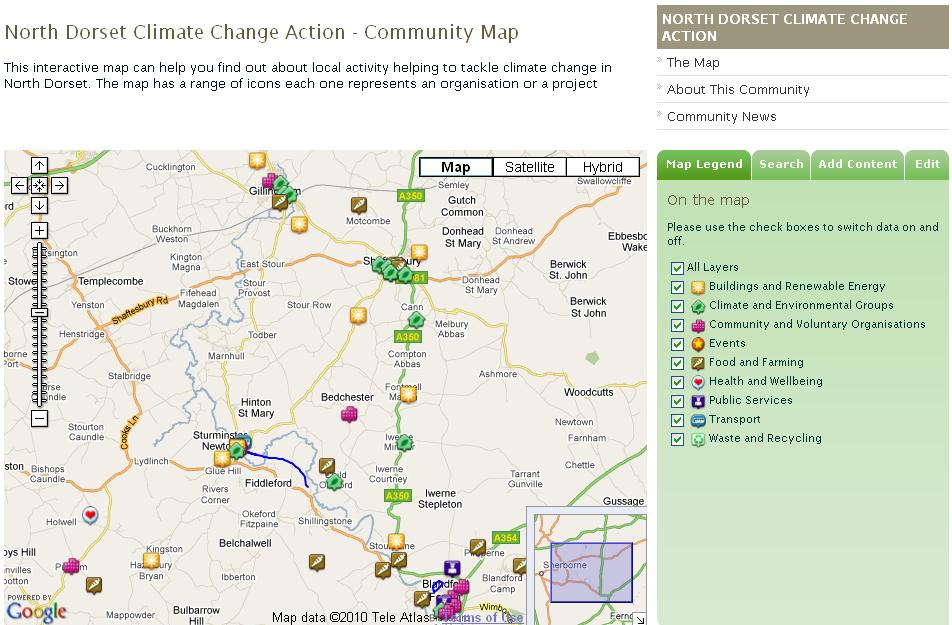This screenshot has width=952, height=625.
Task: Click the sun energy marker near Stour Row
Action: tap(358, 315)
